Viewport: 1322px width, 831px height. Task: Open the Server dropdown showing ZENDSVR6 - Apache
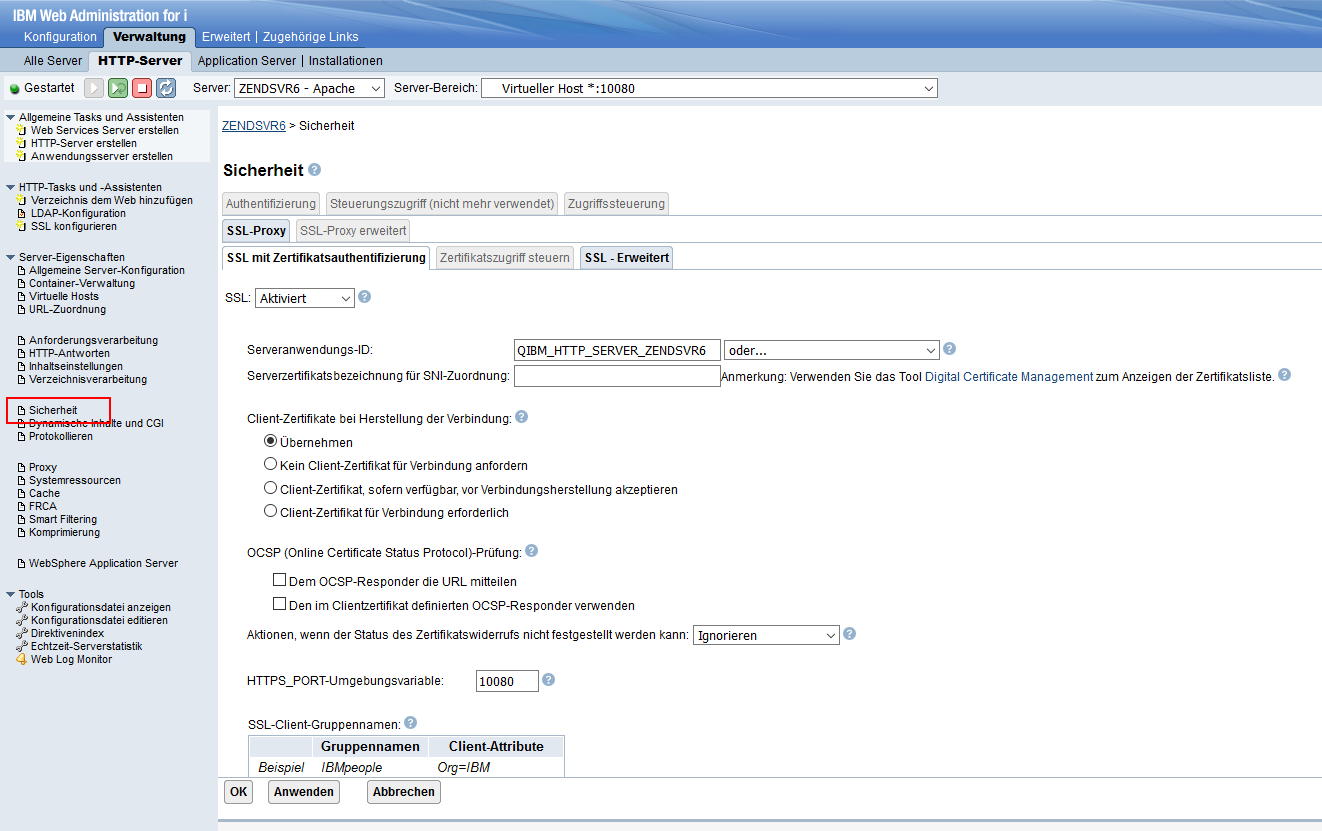(x=309, y=88)
